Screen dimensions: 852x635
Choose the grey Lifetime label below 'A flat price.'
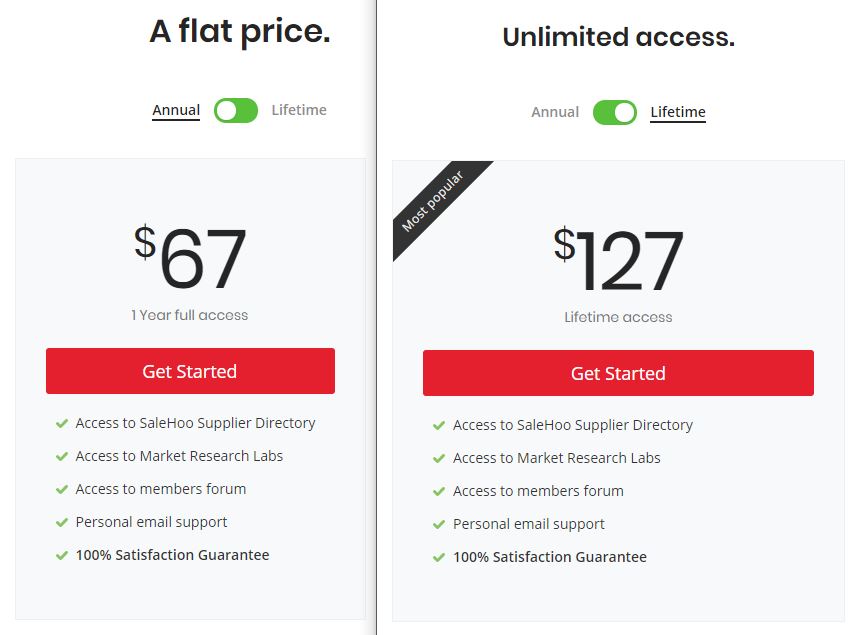[299, 110]
